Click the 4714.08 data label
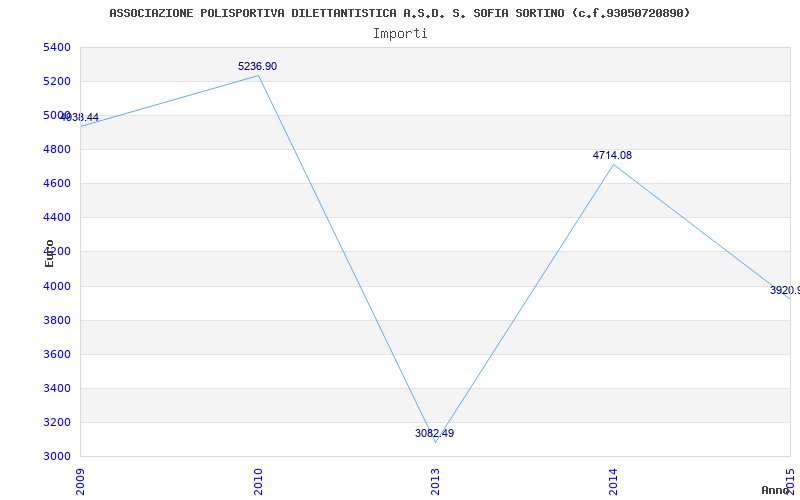 coord(612,156)
